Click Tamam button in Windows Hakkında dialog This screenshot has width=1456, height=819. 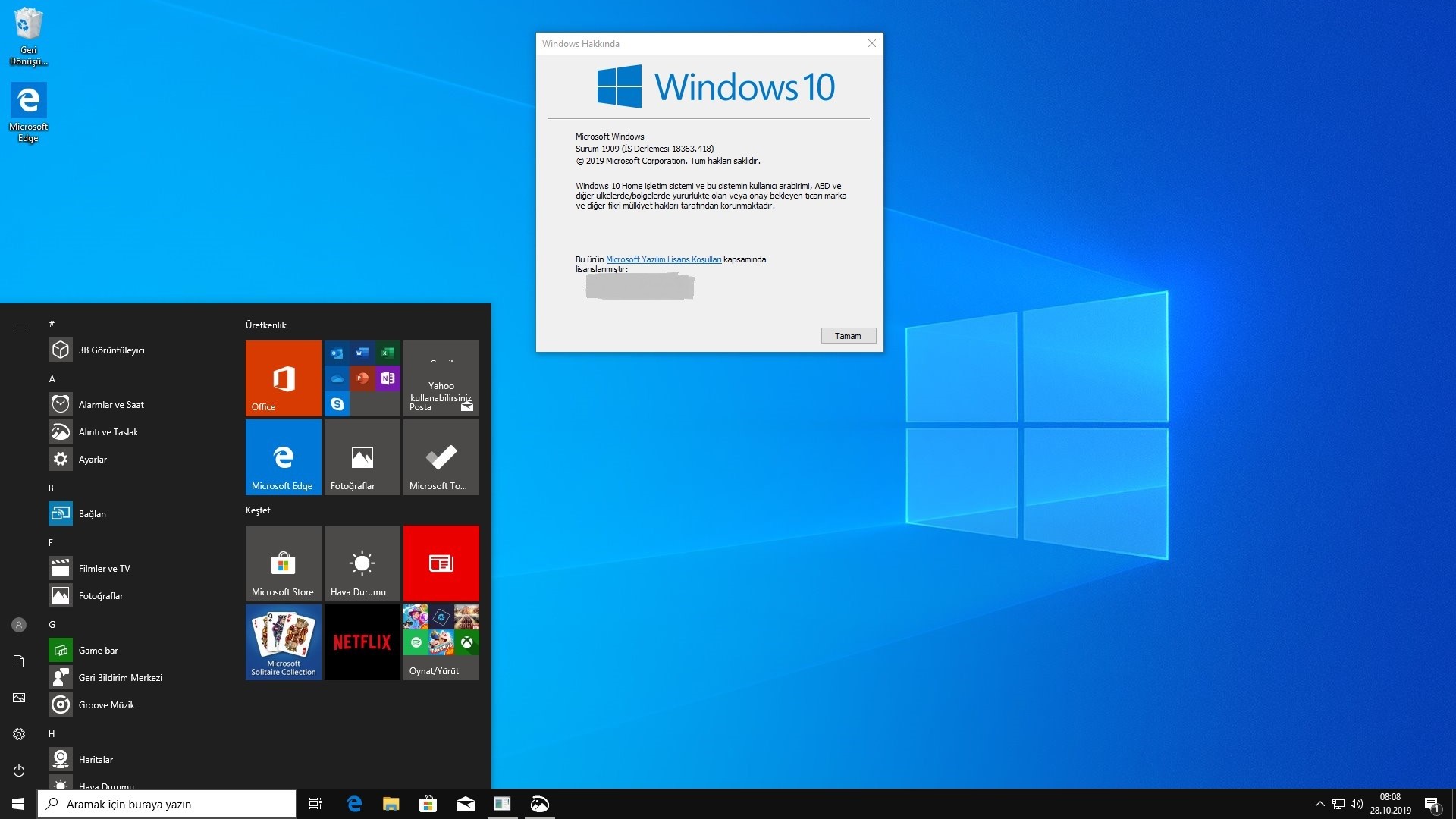[849, 336]
